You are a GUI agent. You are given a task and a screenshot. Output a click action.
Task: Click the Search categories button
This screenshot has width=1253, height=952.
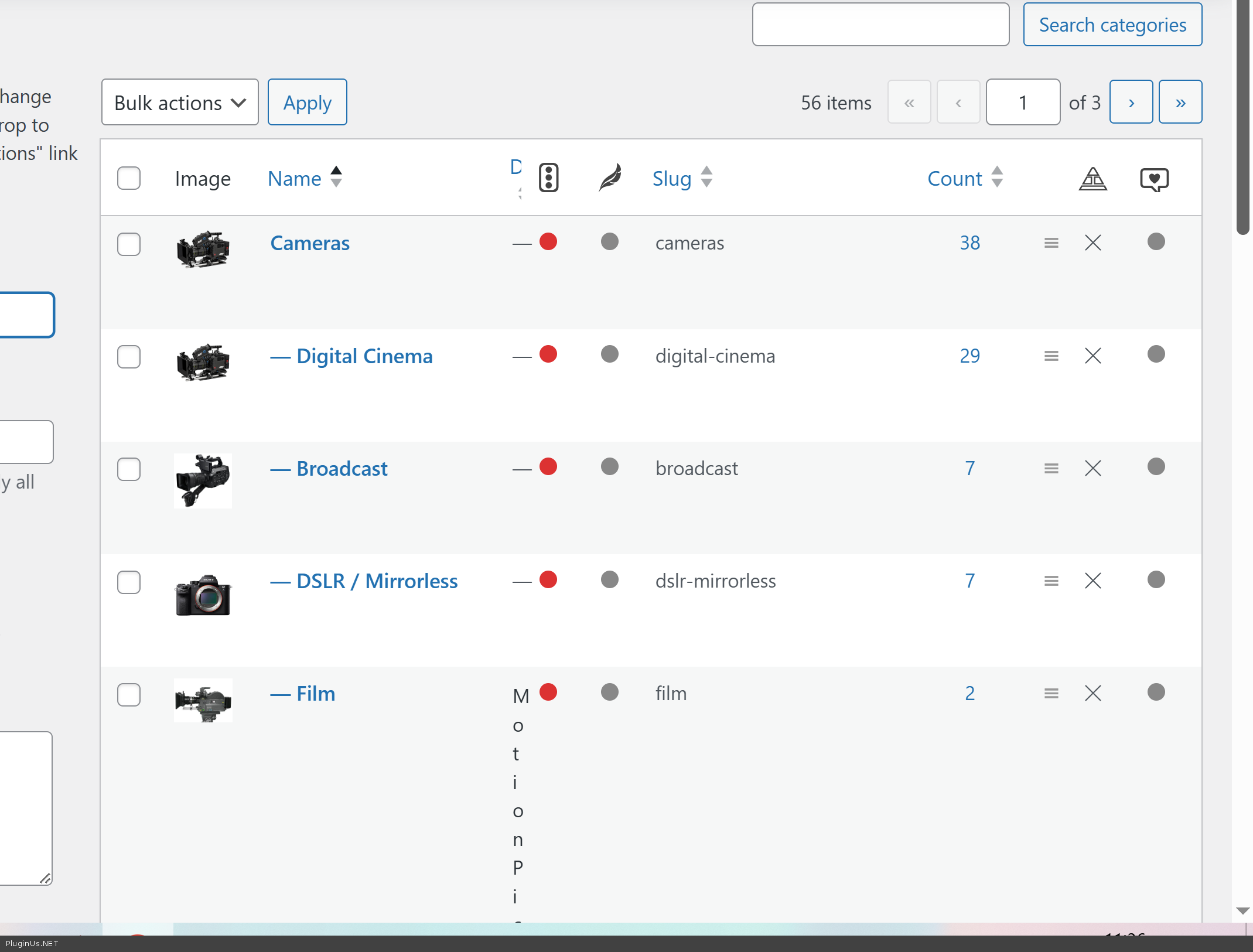pos(1112,25)
